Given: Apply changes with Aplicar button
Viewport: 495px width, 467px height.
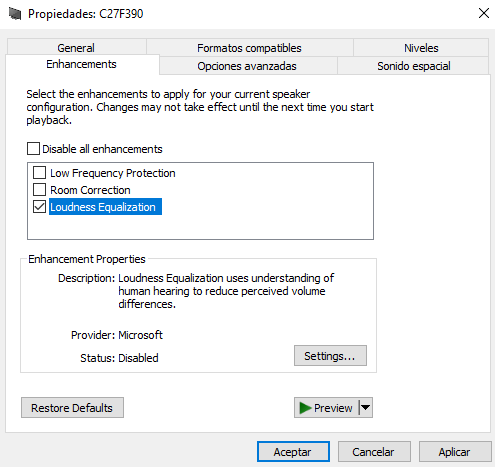Looking at the screenshot, I should coord(455,452).
